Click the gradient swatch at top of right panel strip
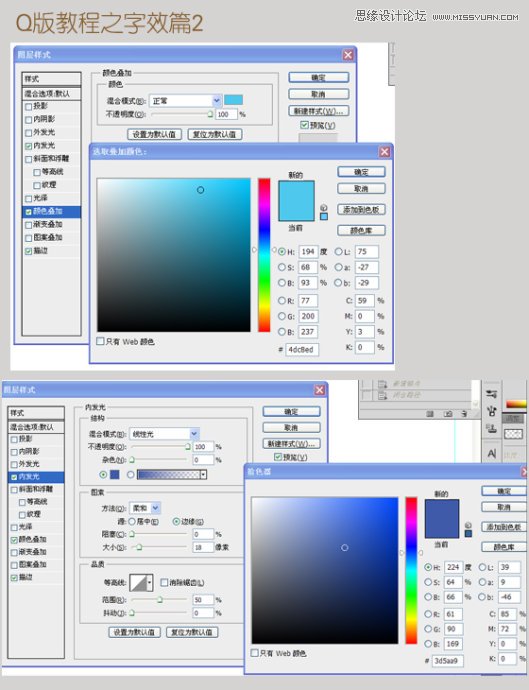Image resolution: width=529 pixels, height=690 pixels. tap(516, 404)
